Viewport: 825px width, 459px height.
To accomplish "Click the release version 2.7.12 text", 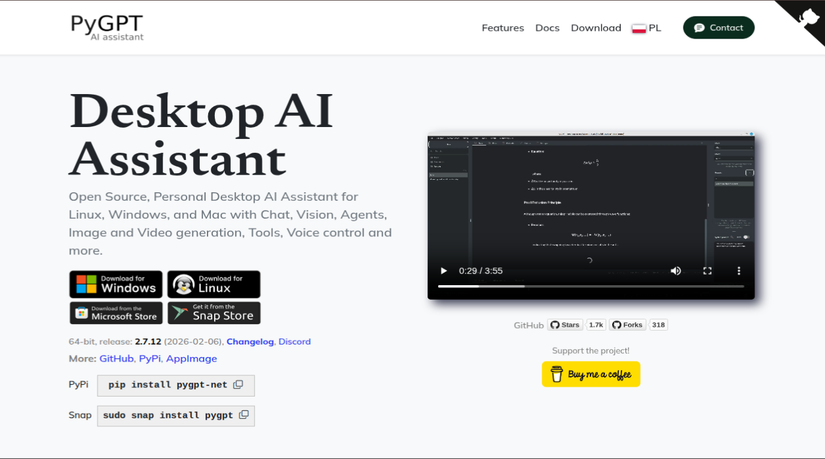I will (x=148, y=342).
